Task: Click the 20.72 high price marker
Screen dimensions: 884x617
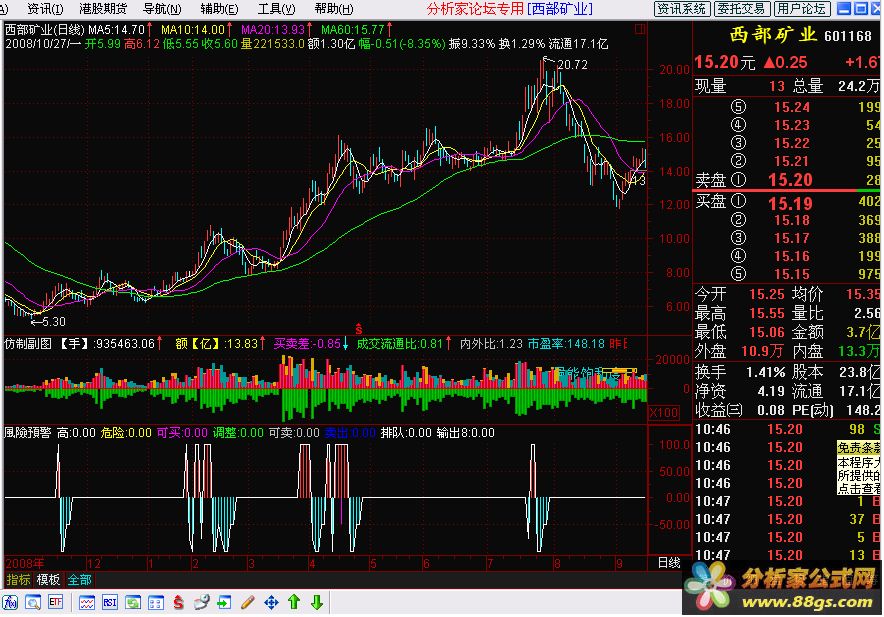Action: pos(572,65)
